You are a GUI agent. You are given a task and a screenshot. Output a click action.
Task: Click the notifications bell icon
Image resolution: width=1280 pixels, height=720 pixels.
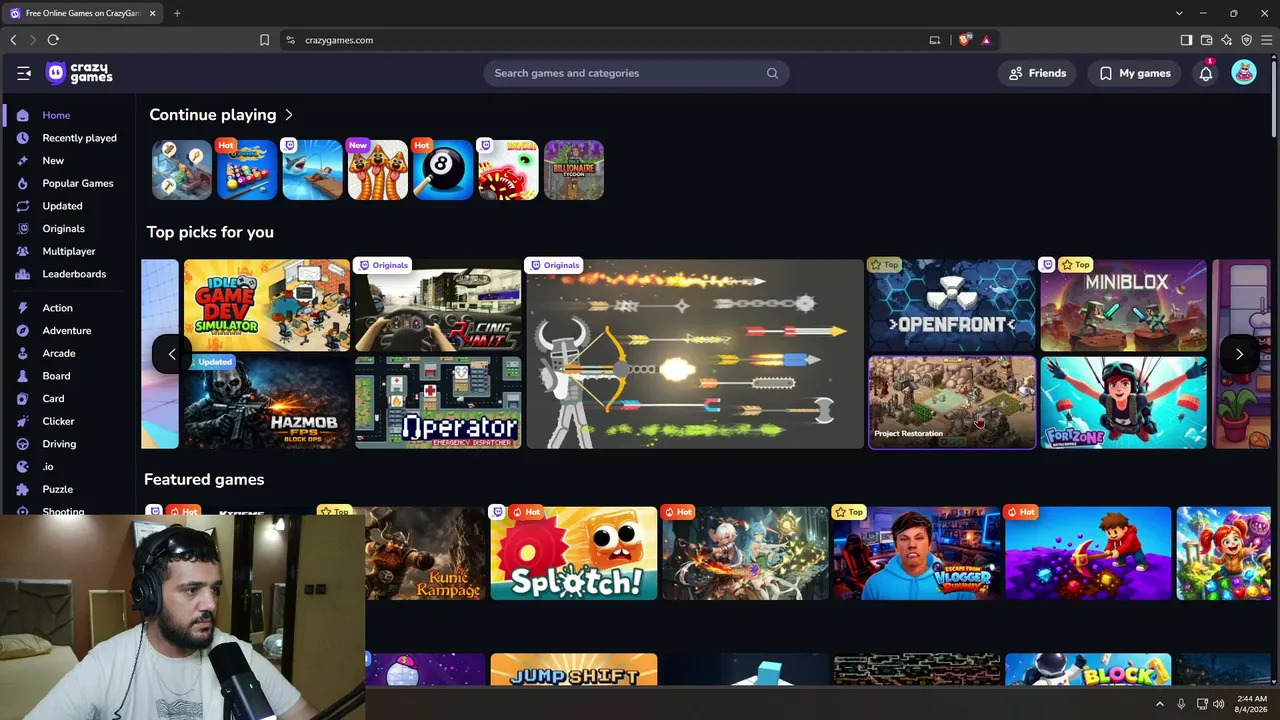pos(1206,73)
